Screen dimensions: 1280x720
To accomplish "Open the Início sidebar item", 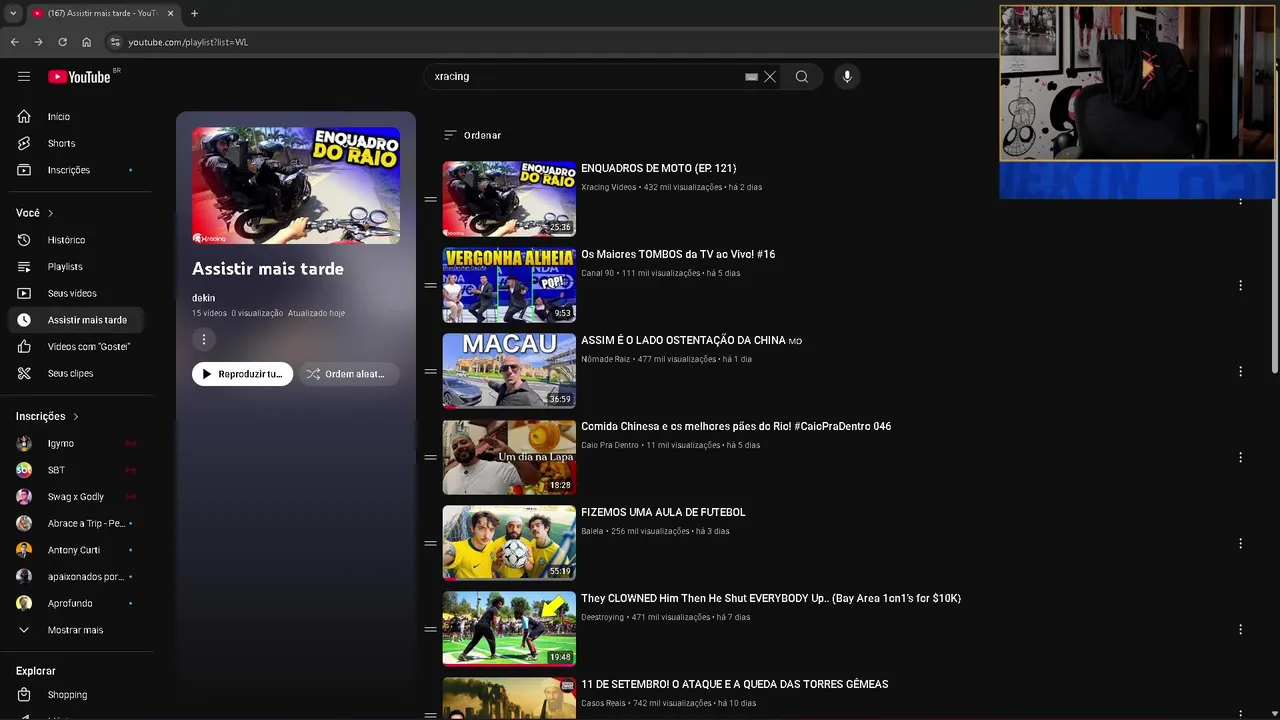I will coord(77,117).
